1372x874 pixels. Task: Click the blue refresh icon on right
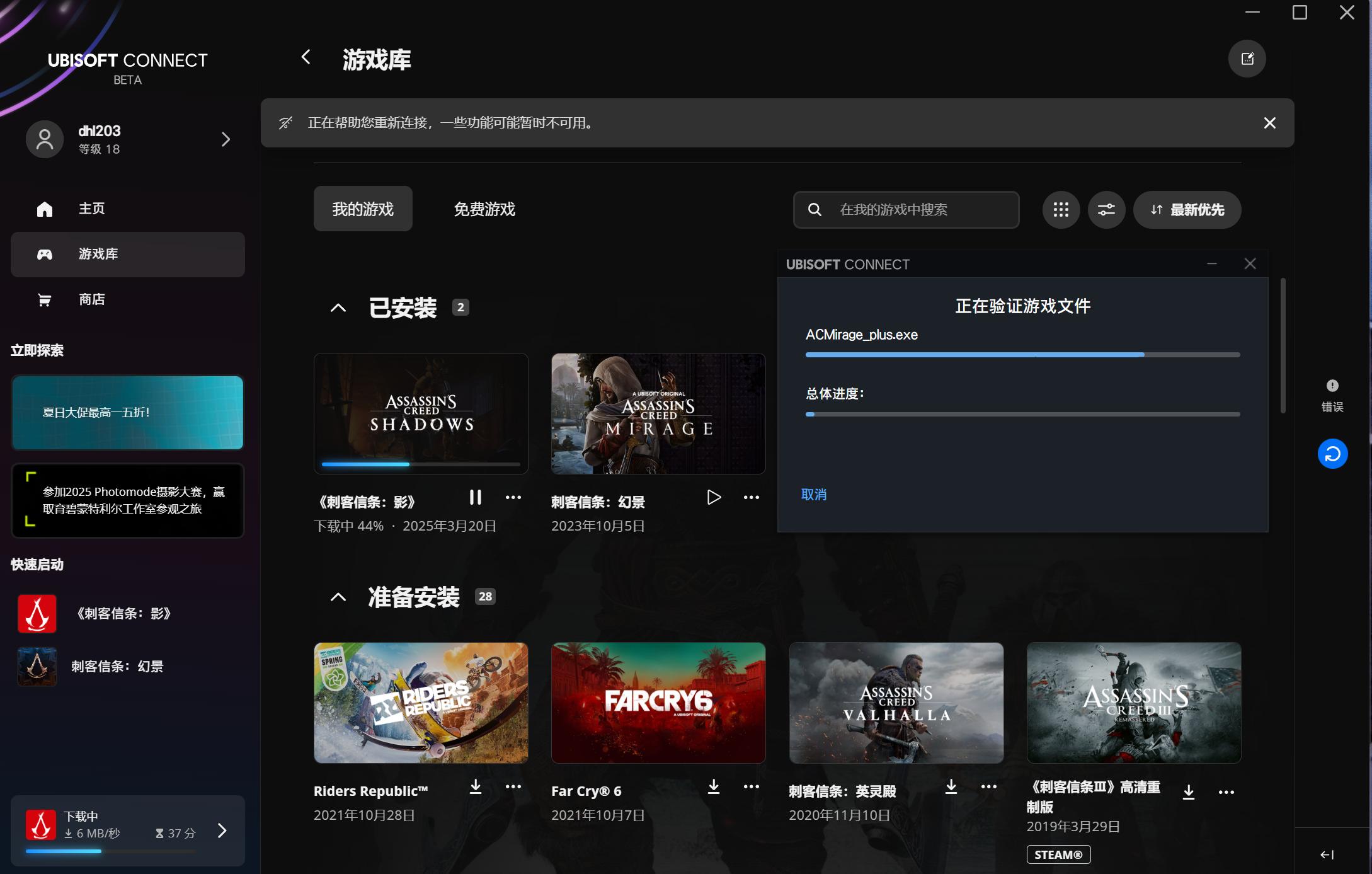coord(1332,454)
